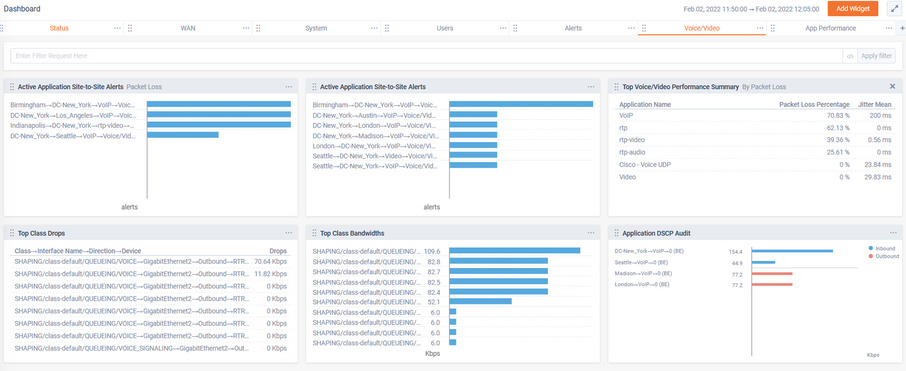Click the Seattle→VoIP→0 (BE) label
The height and width of the screenshot is (371, 906).
click(641, 262)
